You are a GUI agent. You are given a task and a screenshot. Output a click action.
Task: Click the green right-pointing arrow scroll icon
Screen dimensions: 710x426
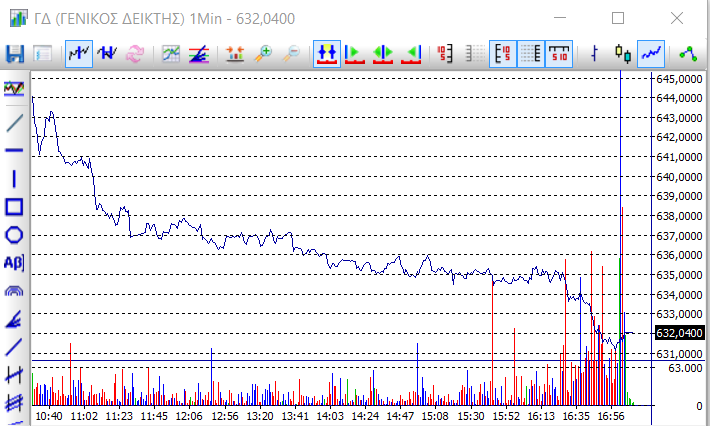pyautogui.click(x=355, y=54)
